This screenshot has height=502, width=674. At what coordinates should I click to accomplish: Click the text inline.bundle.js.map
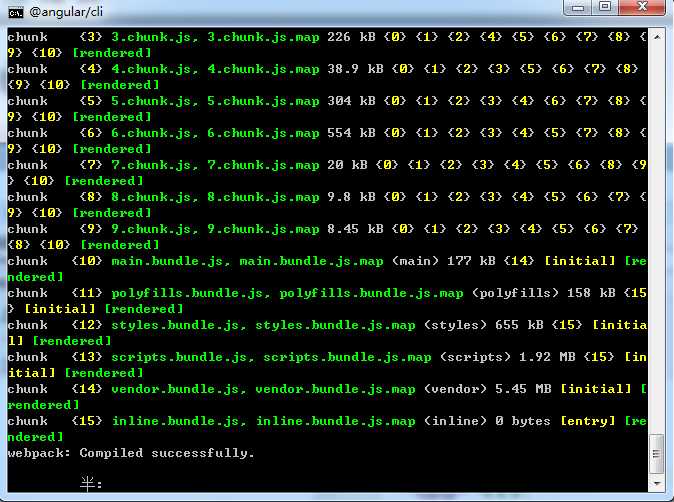click(x=335, y=421)
